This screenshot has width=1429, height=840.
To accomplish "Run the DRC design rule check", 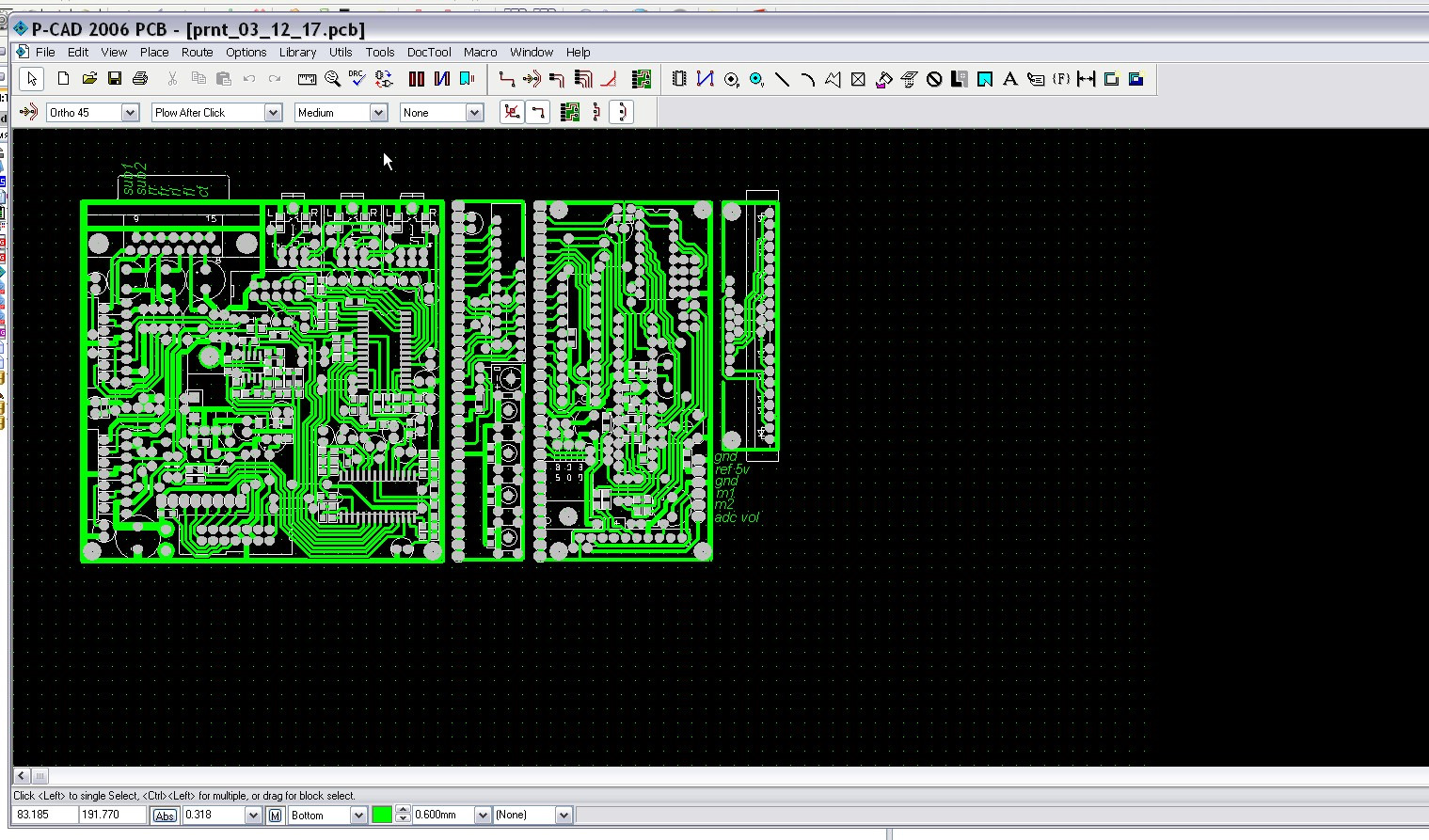I will (357, 79).
